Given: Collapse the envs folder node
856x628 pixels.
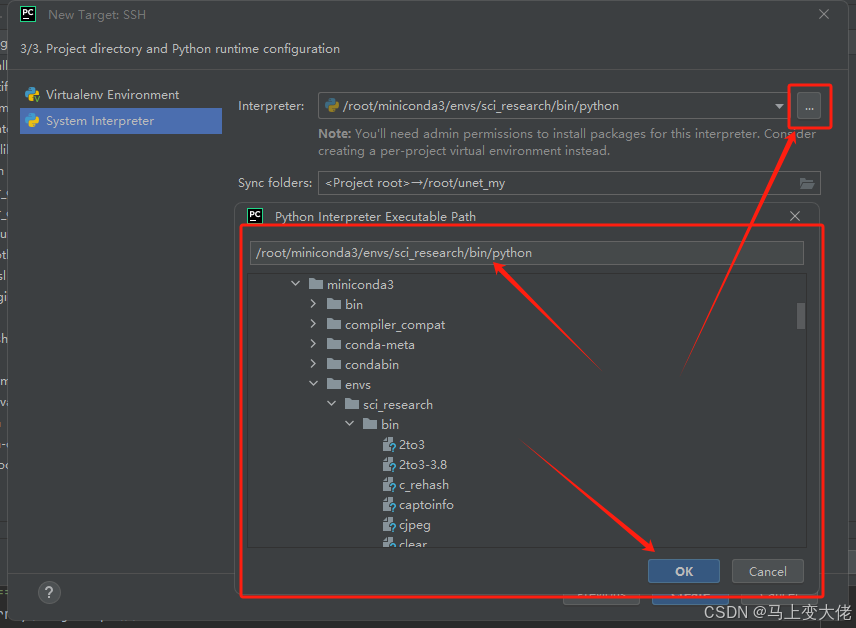Looking at the screenshot, I should 313,384.
